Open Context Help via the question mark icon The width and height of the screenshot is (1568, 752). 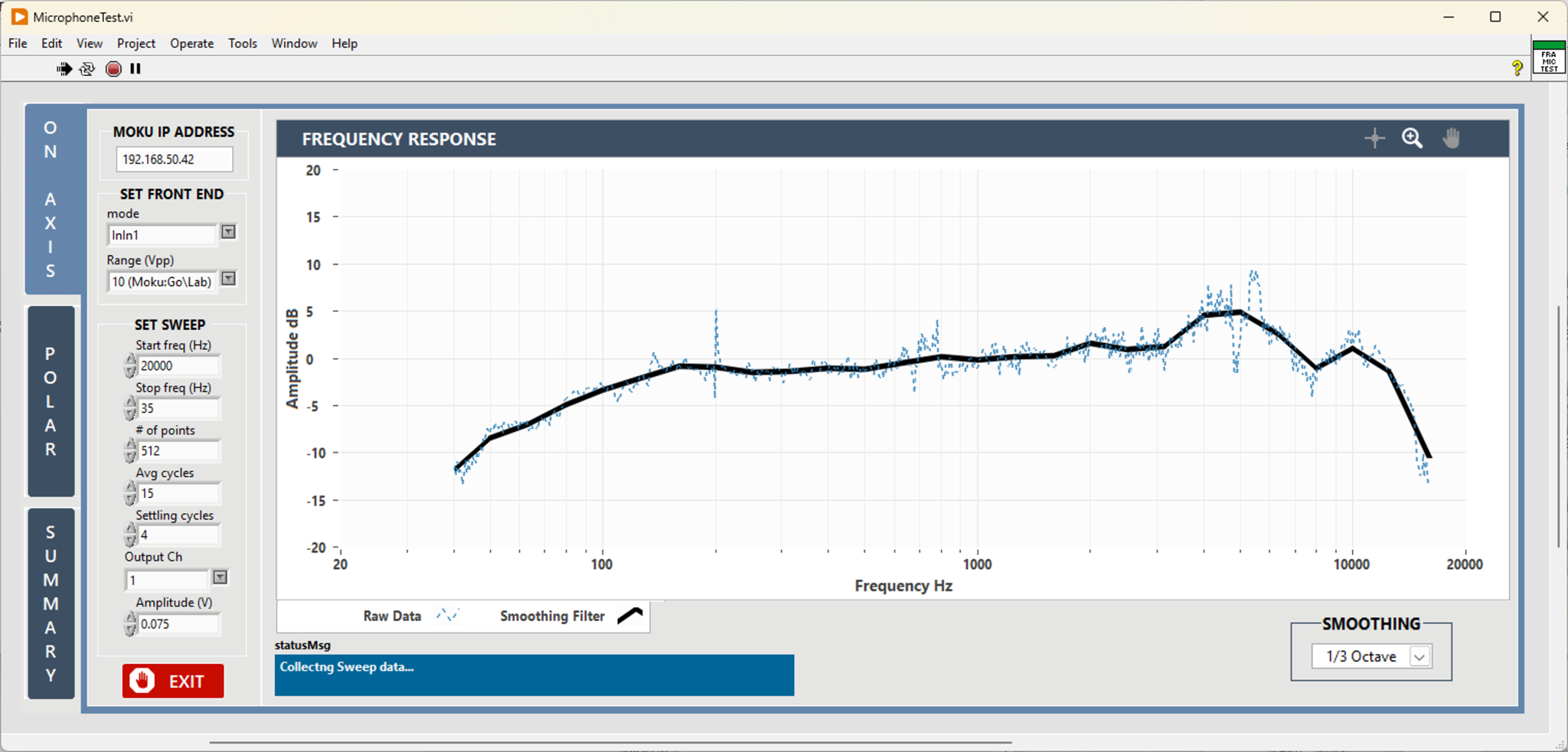pyautogui.click(x=1517, y=68)
